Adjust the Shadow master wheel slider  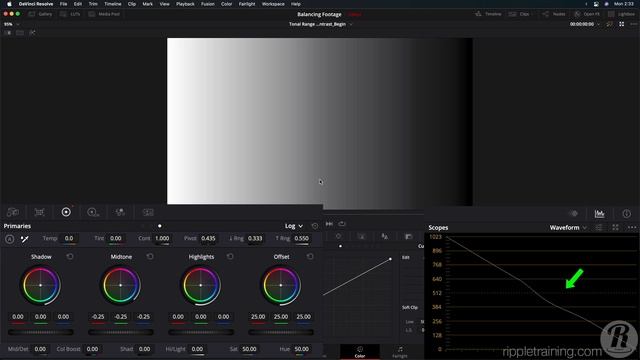pos(41,332)
